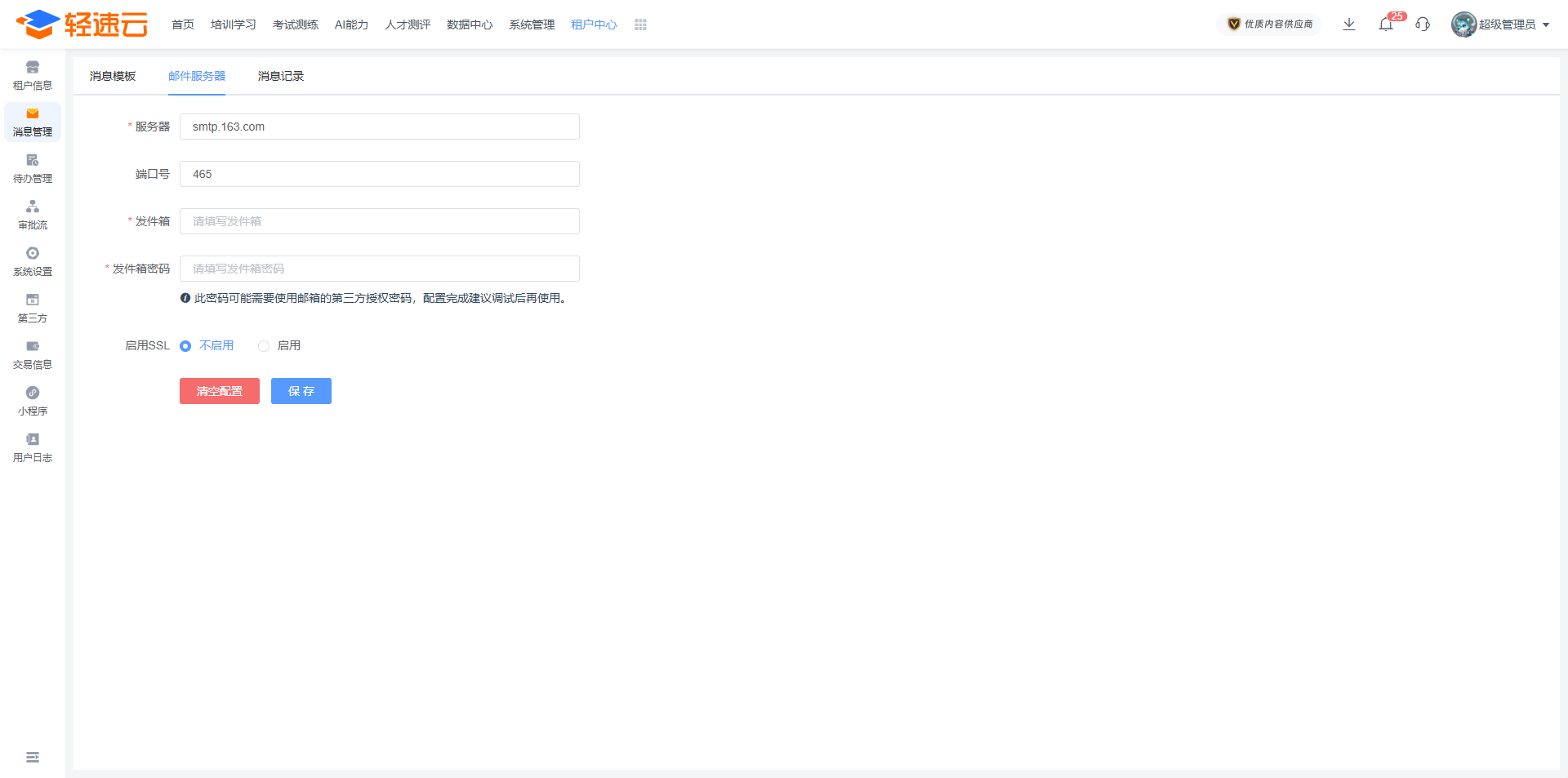This screenshot has width=1568, height=778.
Task: Click the red 清空配置 button
Action: click(219, 391)
